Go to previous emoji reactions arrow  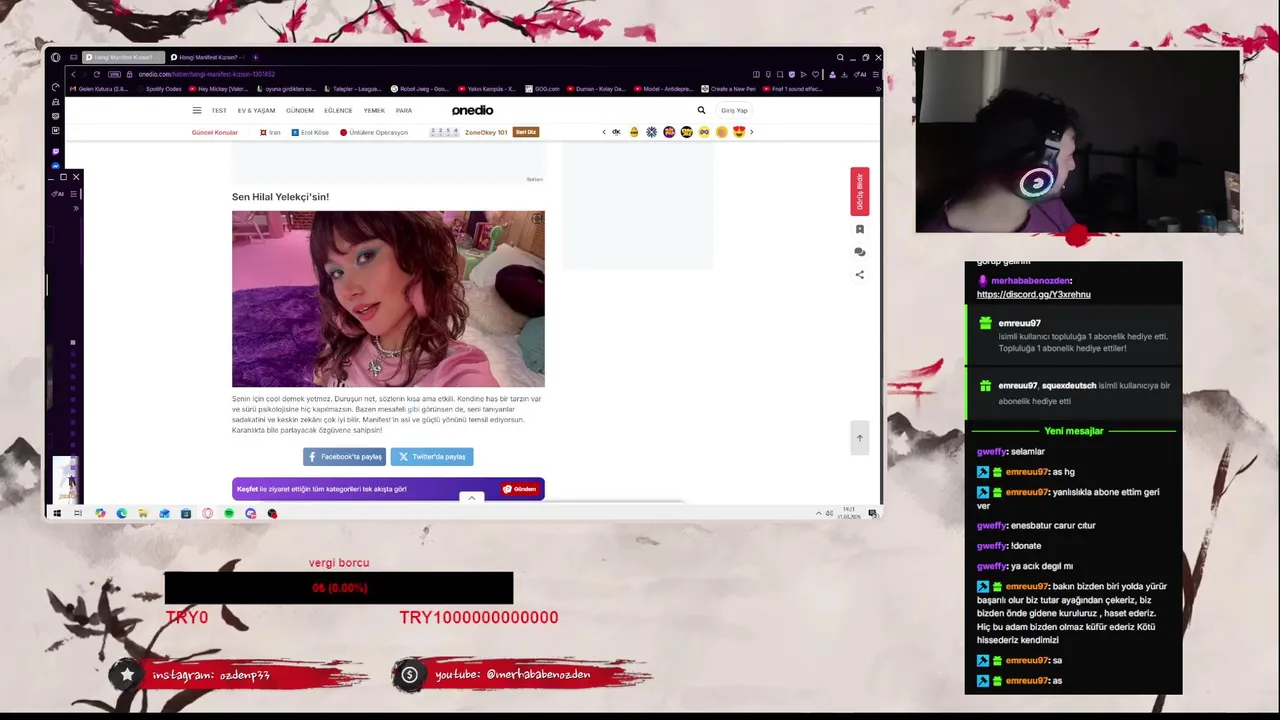(604, 132)
